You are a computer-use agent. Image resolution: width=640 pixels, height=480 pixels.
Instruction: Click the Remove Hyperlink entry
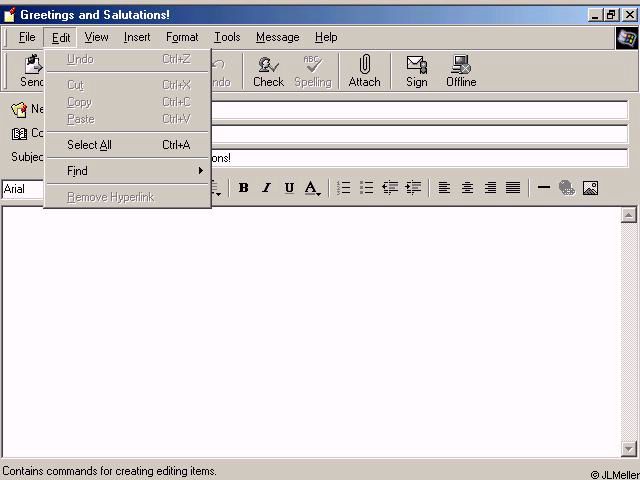(x=128, y=197)
